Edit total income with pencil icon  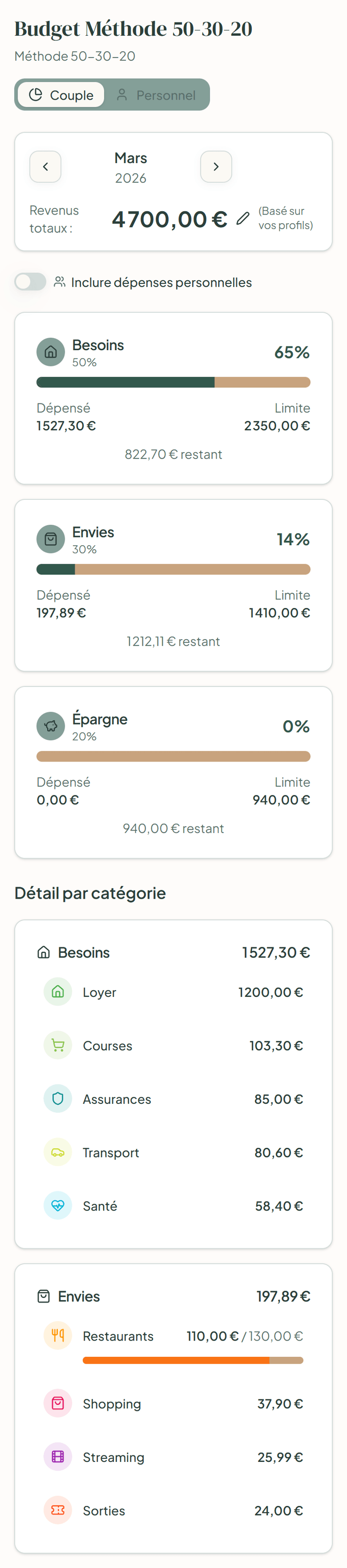242,219
